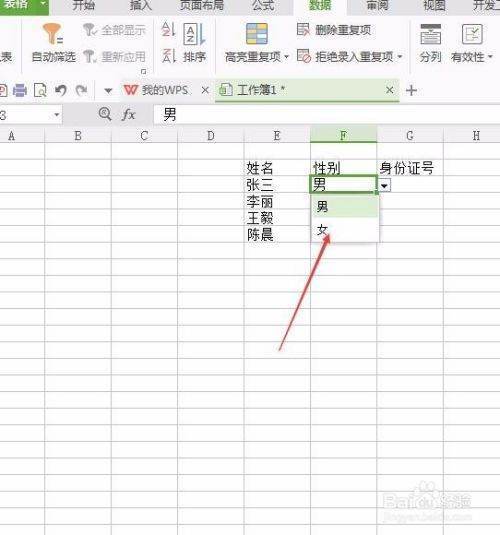Click the 身份证号 header cell
Screen dimensions: 500x535
410,168
